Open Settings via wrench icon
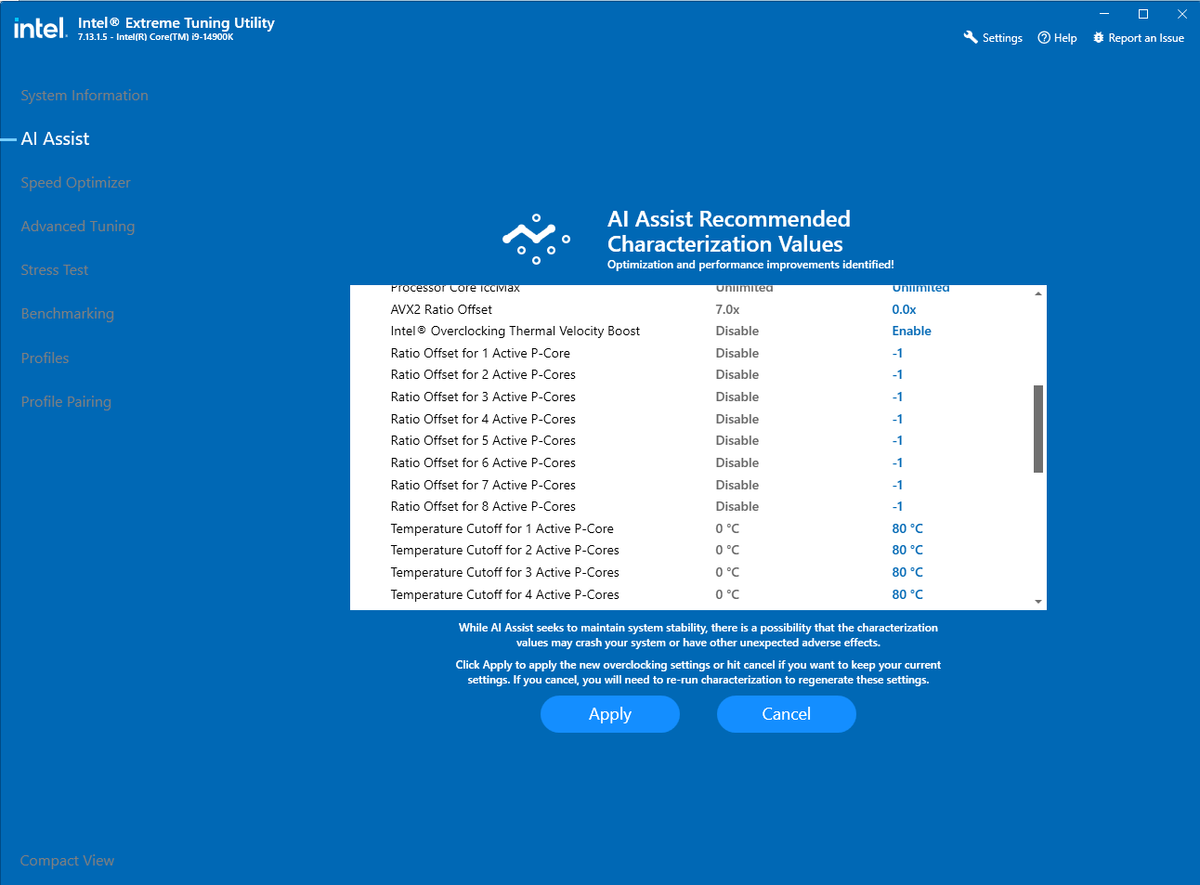Image resolution: width=1200 pixels, height=885 pixels. tap(970, 38)
